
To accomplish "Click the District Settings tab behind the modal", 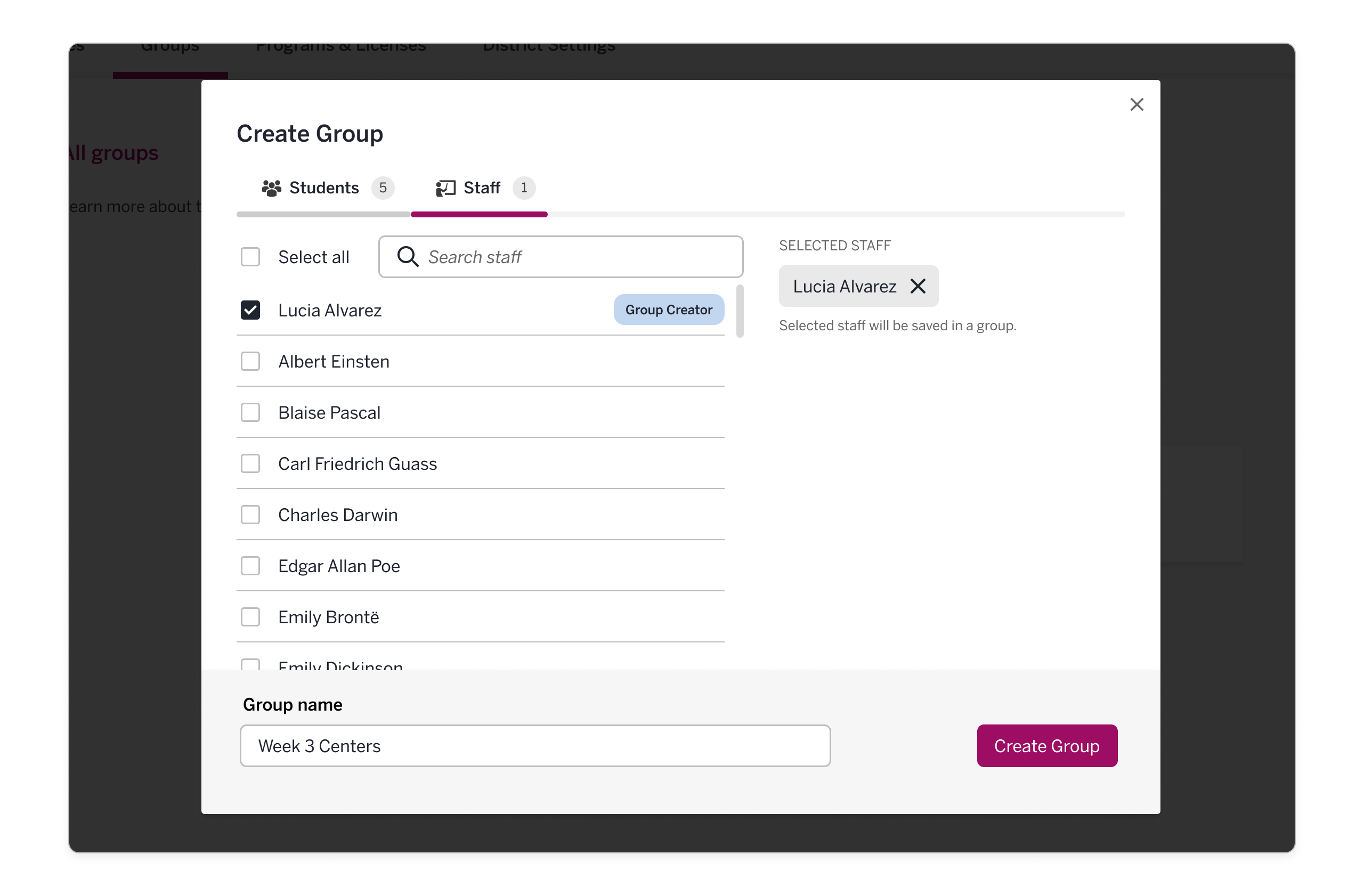I will coord(548,47).
